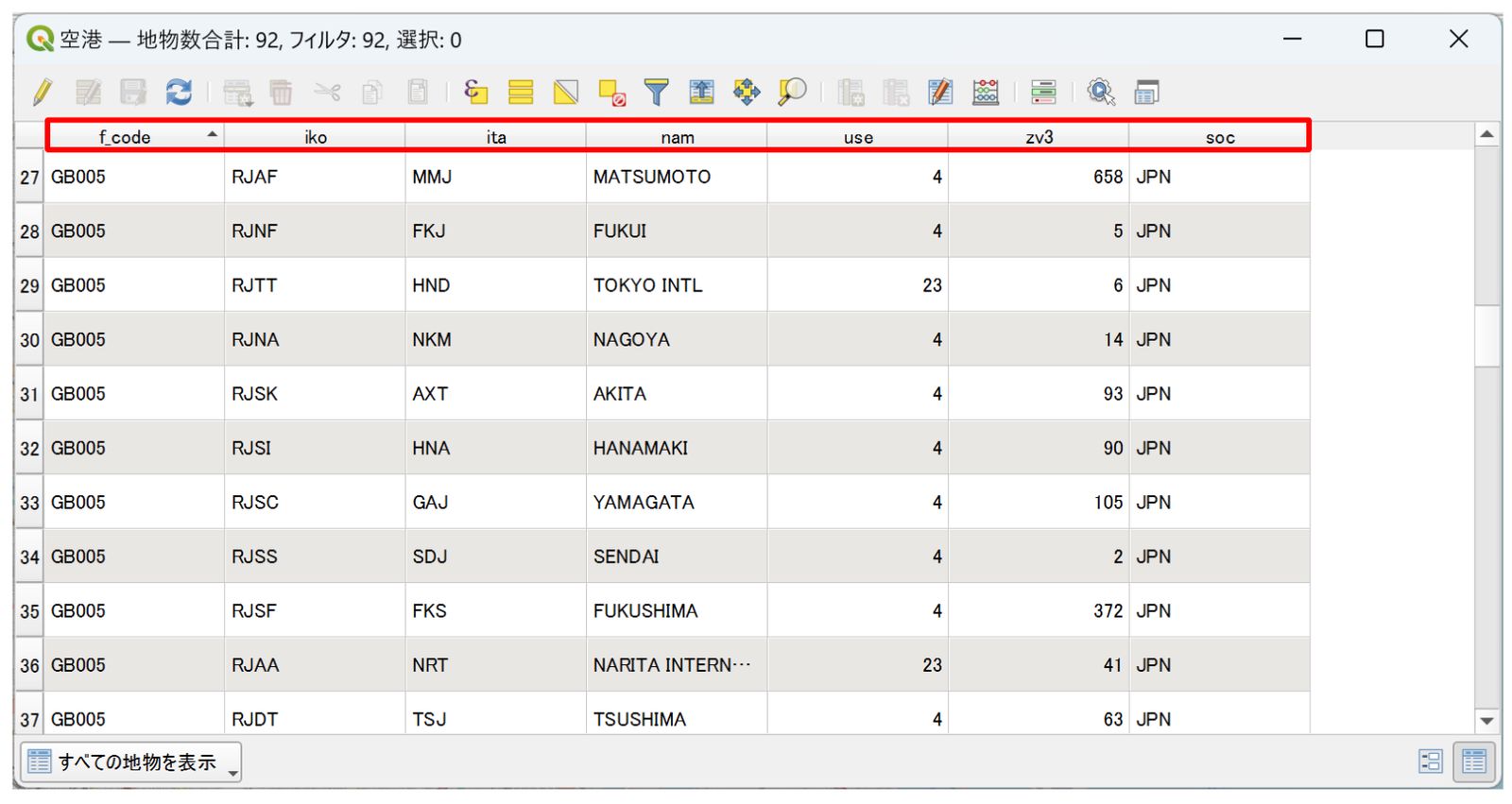Sort by the zv3 column header
Viewport: 1512px width, 804px height.
(1039, 137)
